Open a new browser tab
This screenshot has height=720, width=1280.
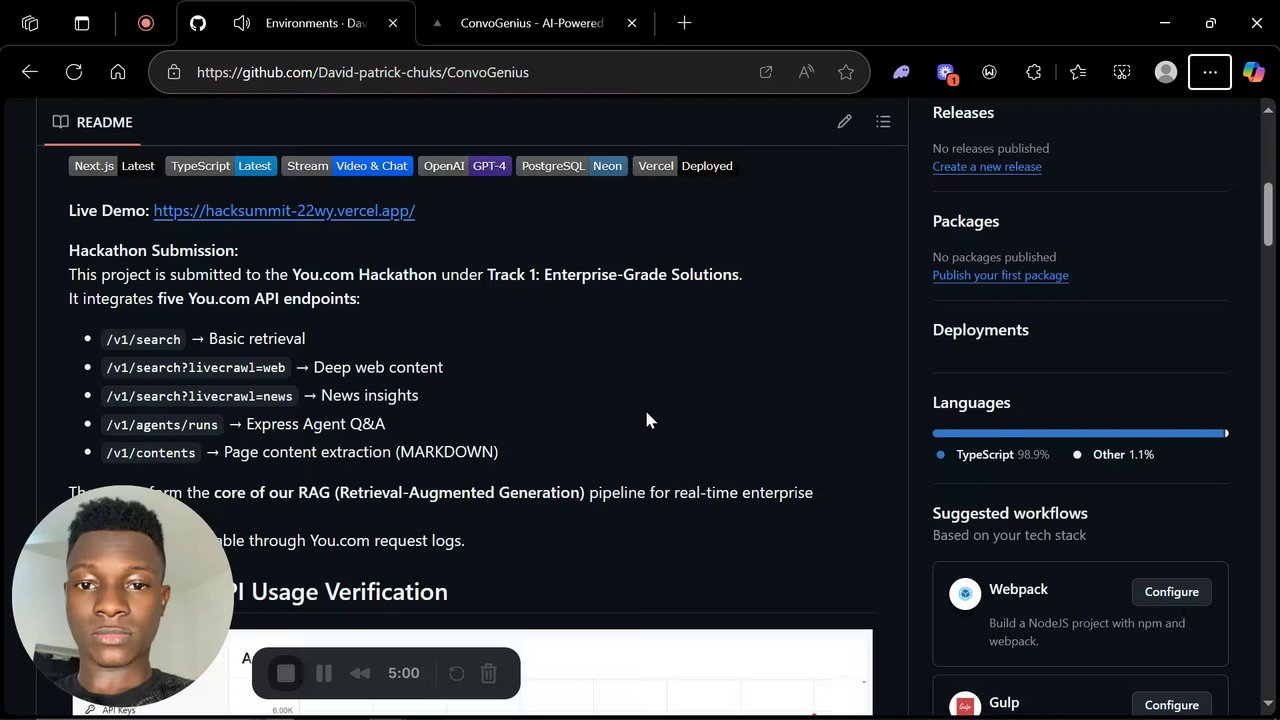pyautogui.click(x=684, y=23)
